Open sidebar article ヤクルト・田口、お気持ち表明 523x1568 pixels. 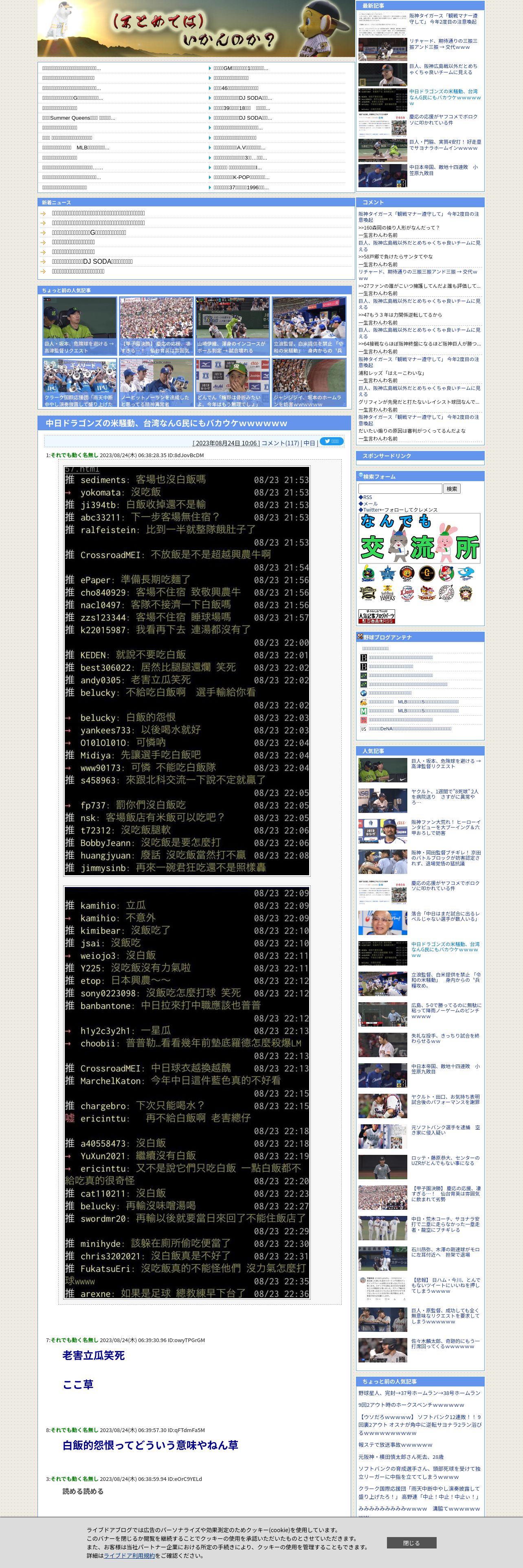445,1099
